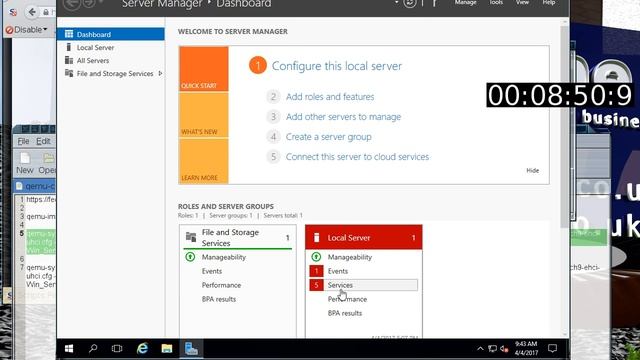The image size is (640, 360).
Task: Click Manageability in Local Server tile
Action: (350, 257)
